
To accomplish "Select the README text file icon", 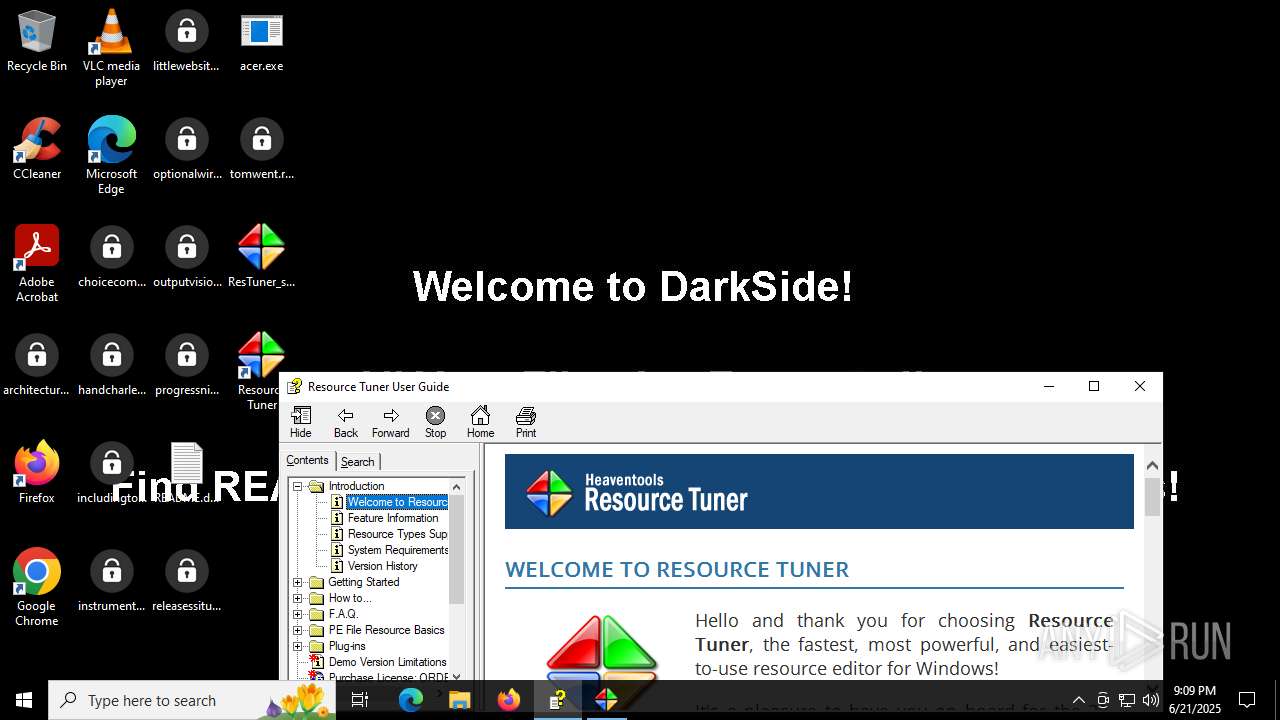I will pos(186,473).
